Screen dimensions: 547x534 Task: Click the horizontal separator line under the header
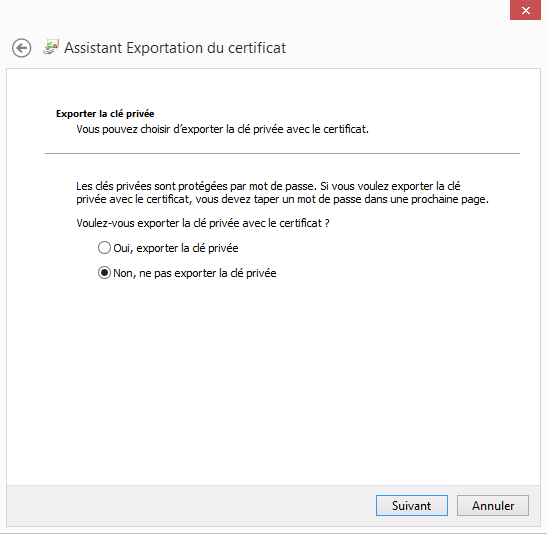282,153
